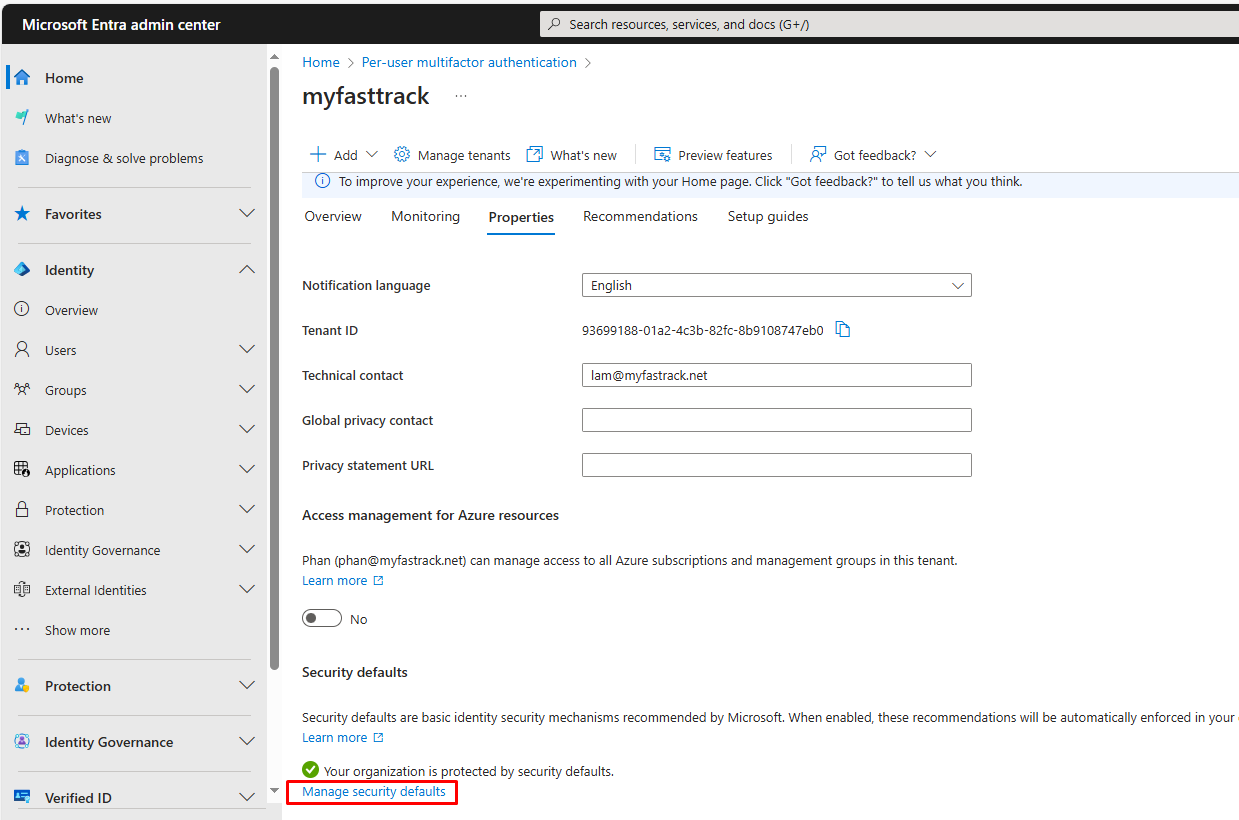Screen dimensions: 1239x820
Task: Expand the External Identities chevron
Action: [x=247, y=590]
